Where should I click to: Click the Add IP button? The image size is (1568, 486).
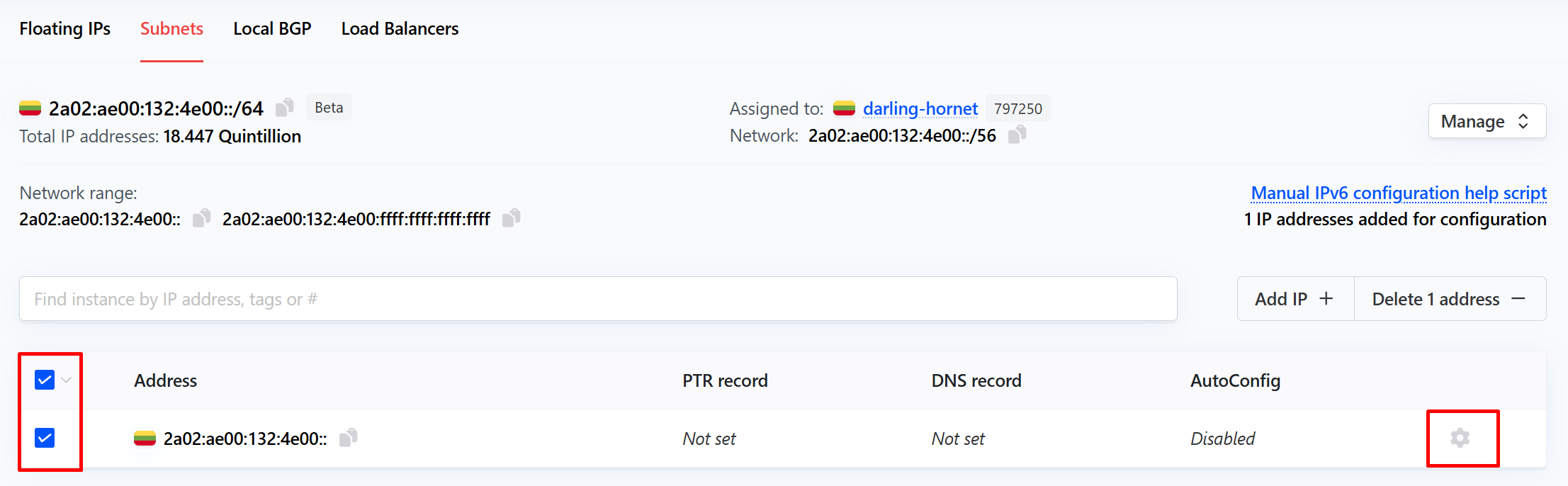1295,299
